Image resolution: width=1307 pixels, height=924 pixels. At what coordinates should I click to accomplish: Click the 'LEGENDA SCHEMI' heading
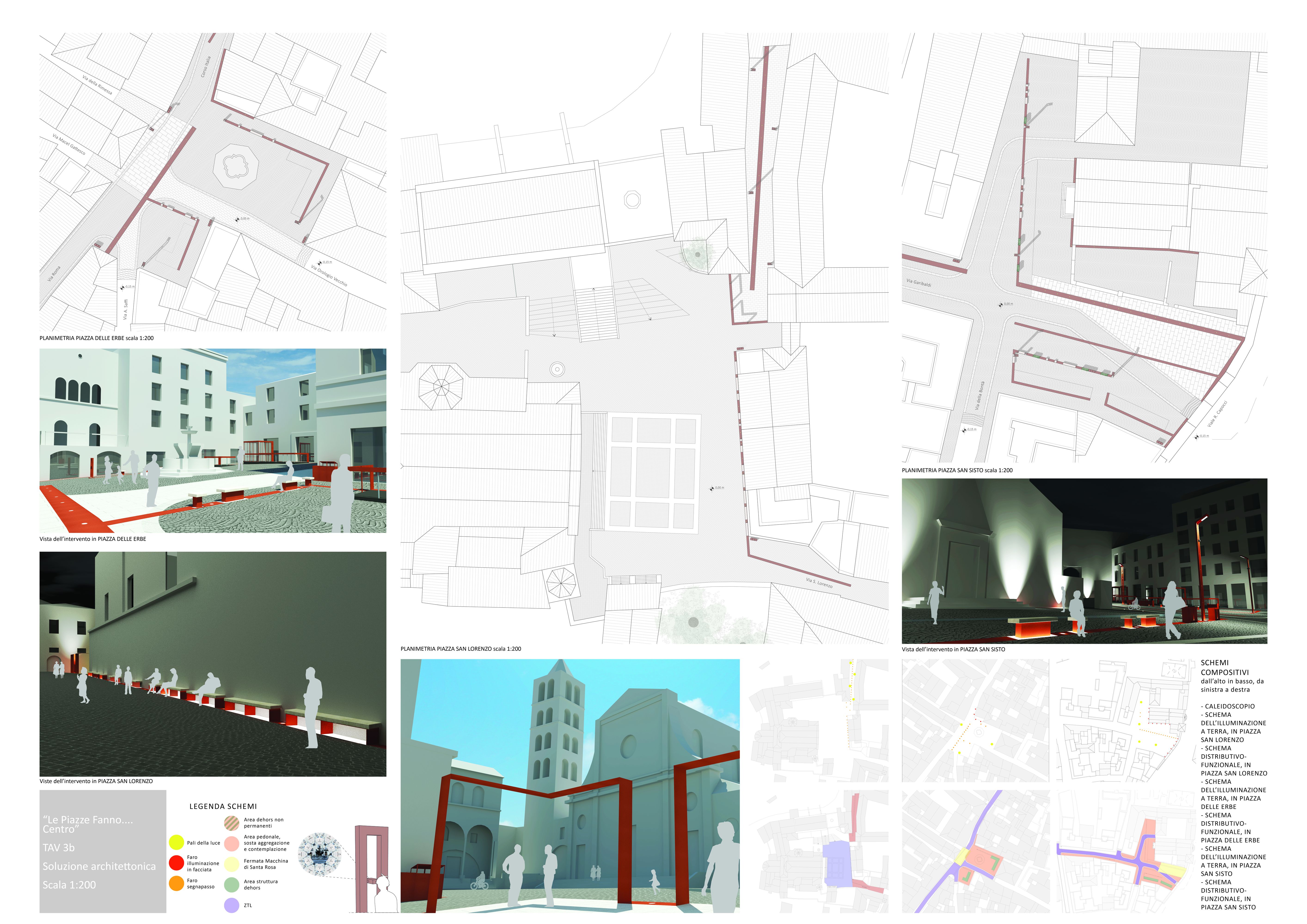[223, 806]
